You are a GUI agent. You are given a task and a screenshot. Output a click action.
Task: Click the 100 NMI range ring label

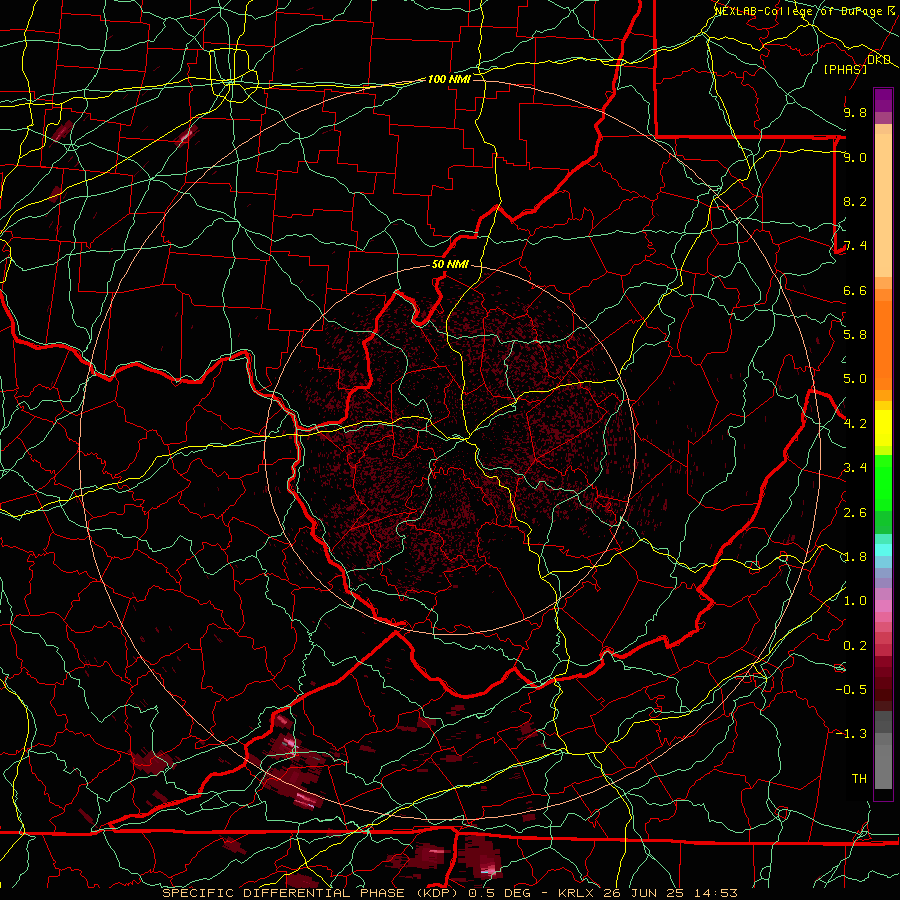point(449,79)
